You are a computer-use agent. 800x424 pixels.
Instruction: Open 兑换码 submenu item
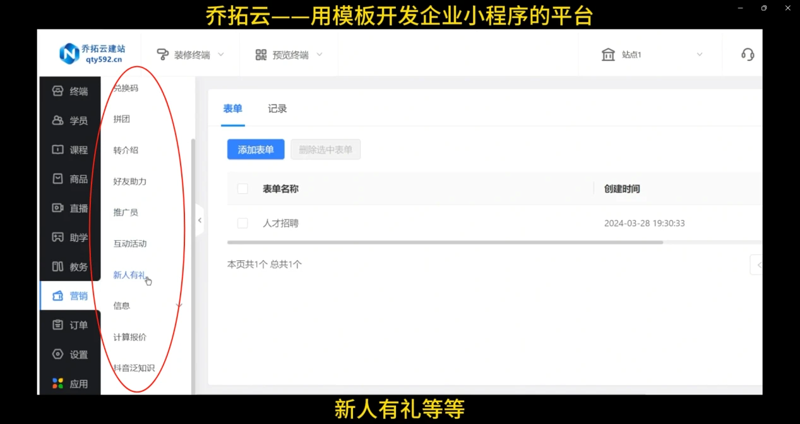click(x=126, y=88)
